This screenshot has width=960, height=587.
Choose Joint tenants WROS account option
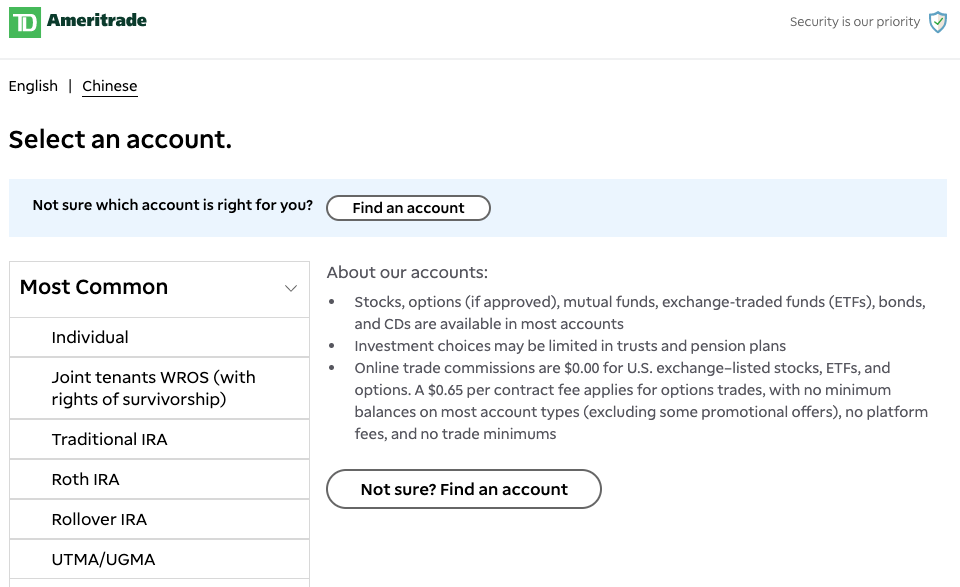[153, 388]
